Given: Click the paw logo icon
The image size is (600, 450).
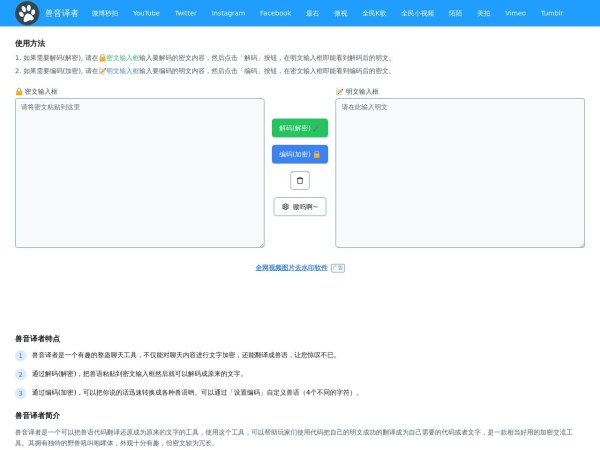Looking at the screenshot, I should coord(27,13).
